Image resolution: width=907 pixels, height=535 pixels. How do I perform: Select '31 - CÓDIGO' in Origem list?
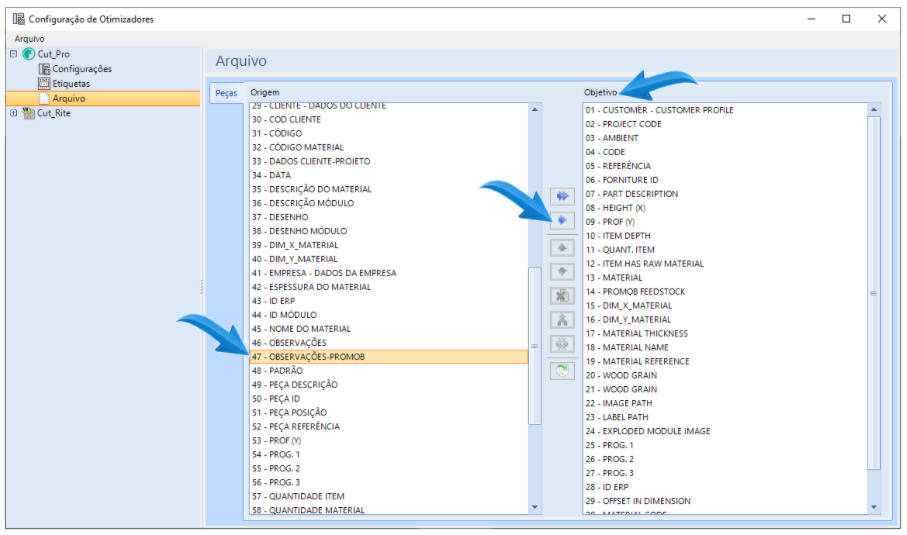(389, 133)
